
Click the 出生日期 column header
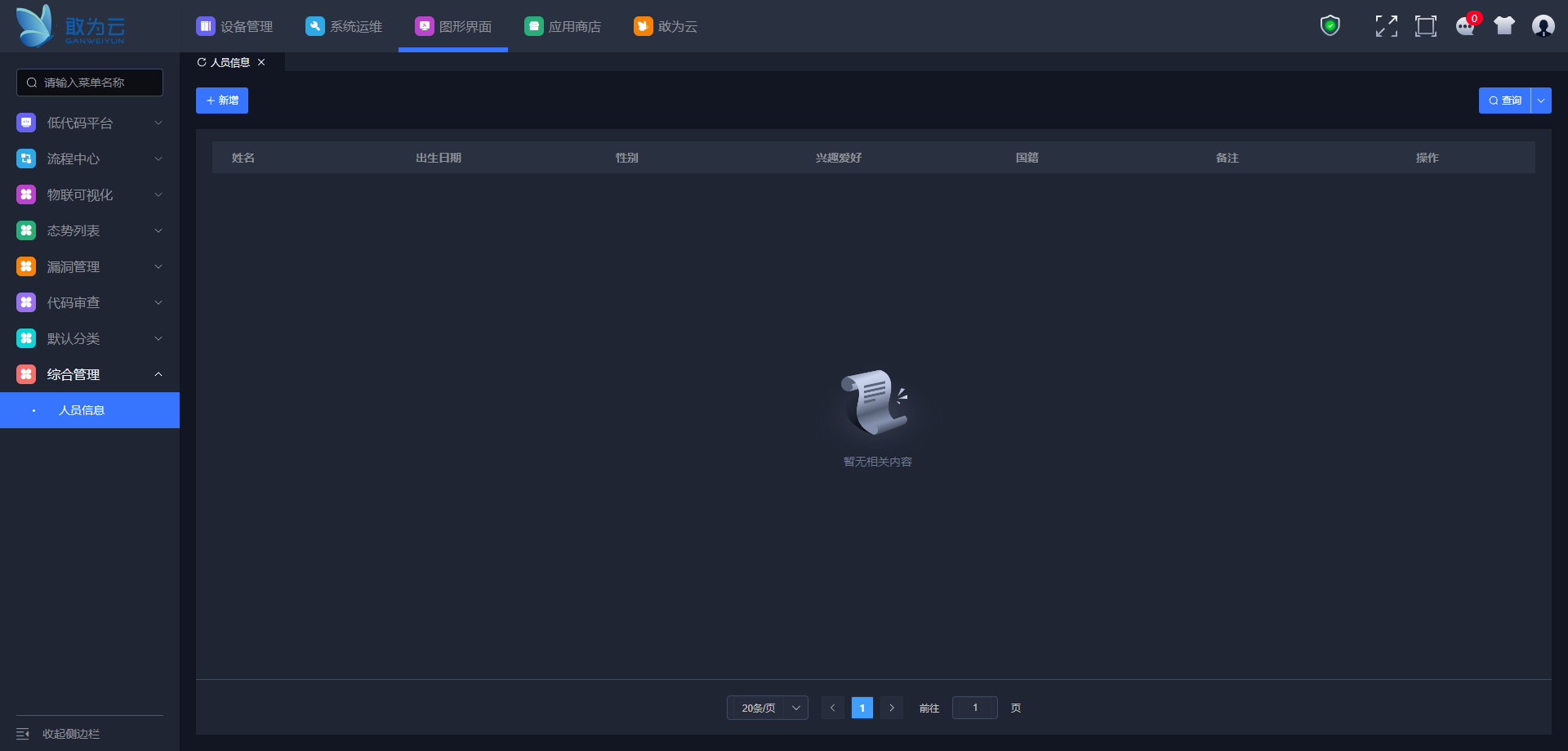click(x=439, y=158)
